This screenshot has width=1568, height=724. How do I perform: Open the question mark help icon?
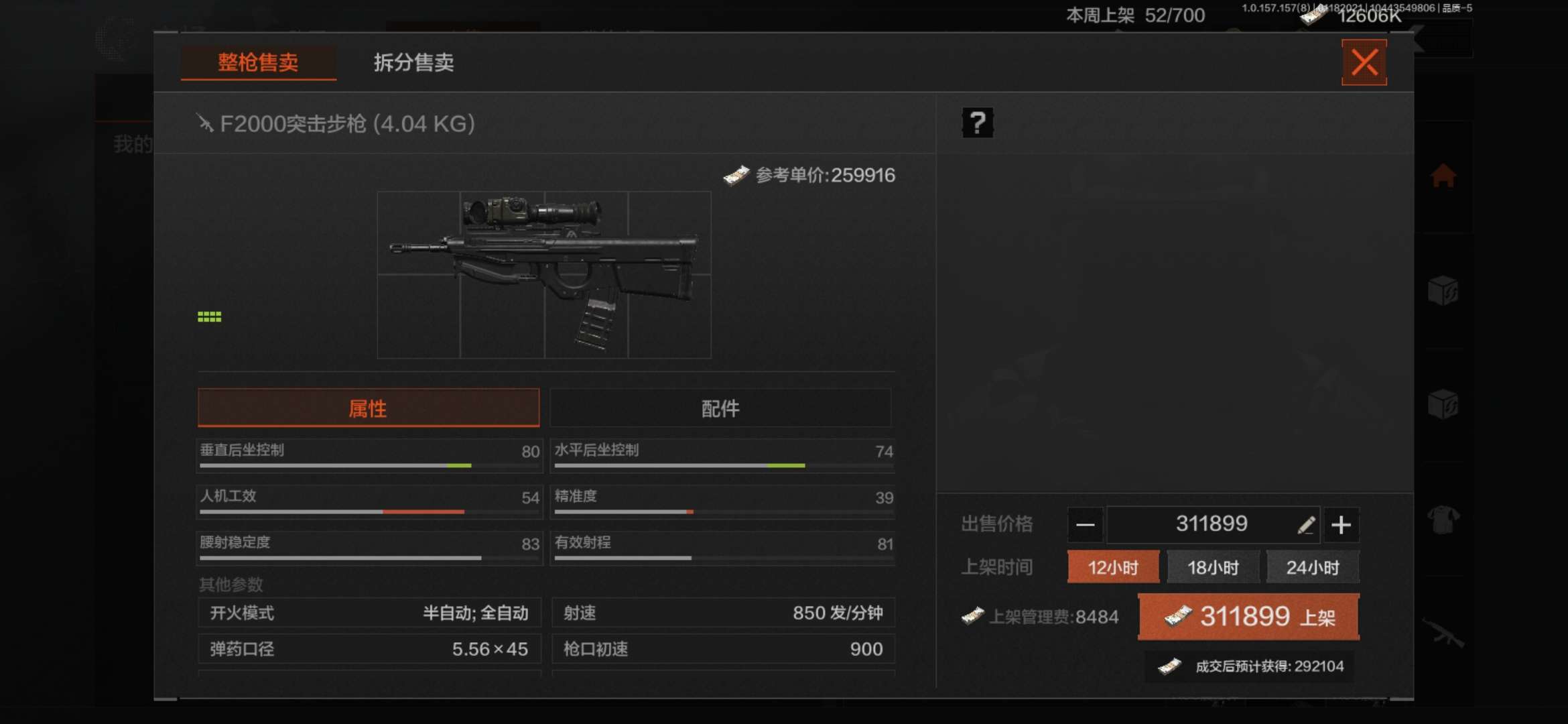(x=978, y=123)
